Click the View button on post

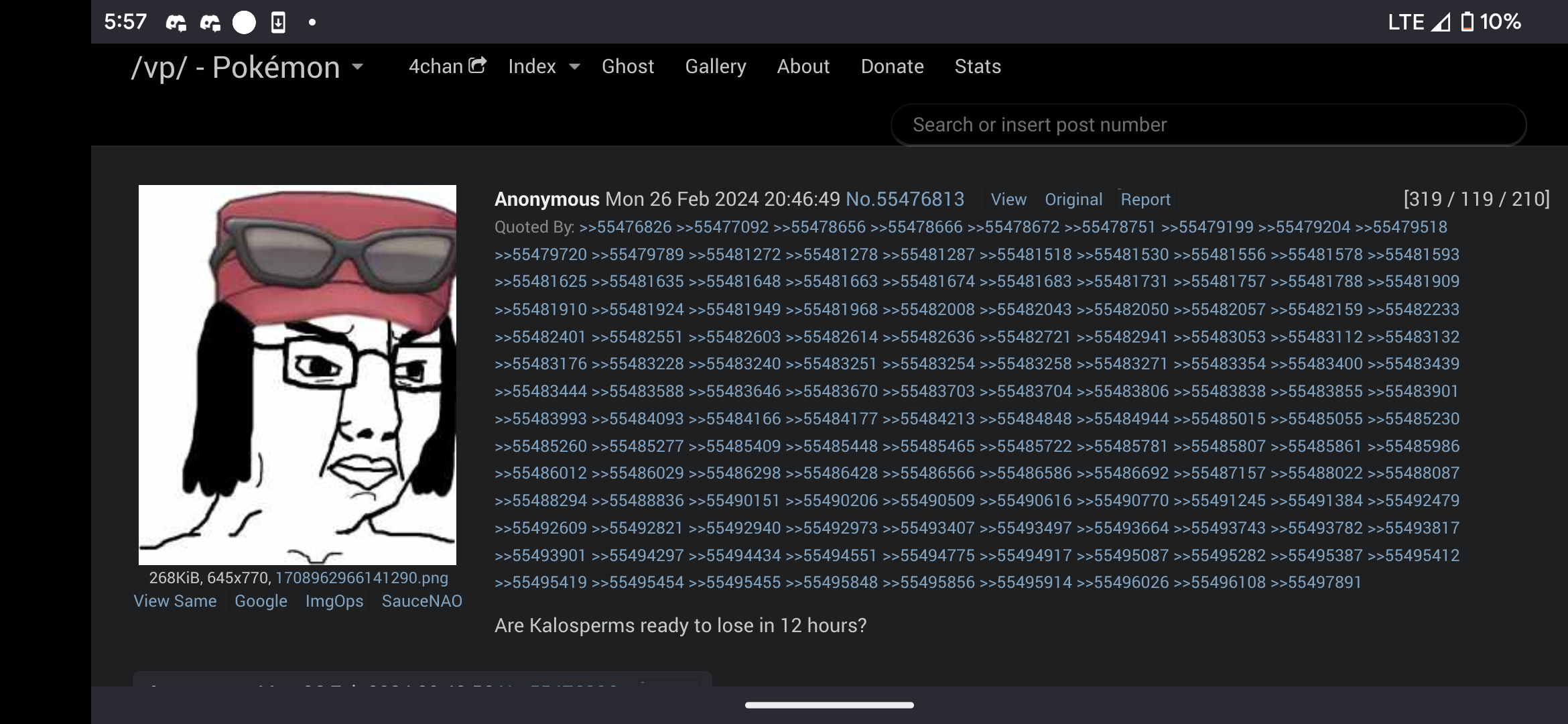pyautogui.click(x=1008, y=199)
